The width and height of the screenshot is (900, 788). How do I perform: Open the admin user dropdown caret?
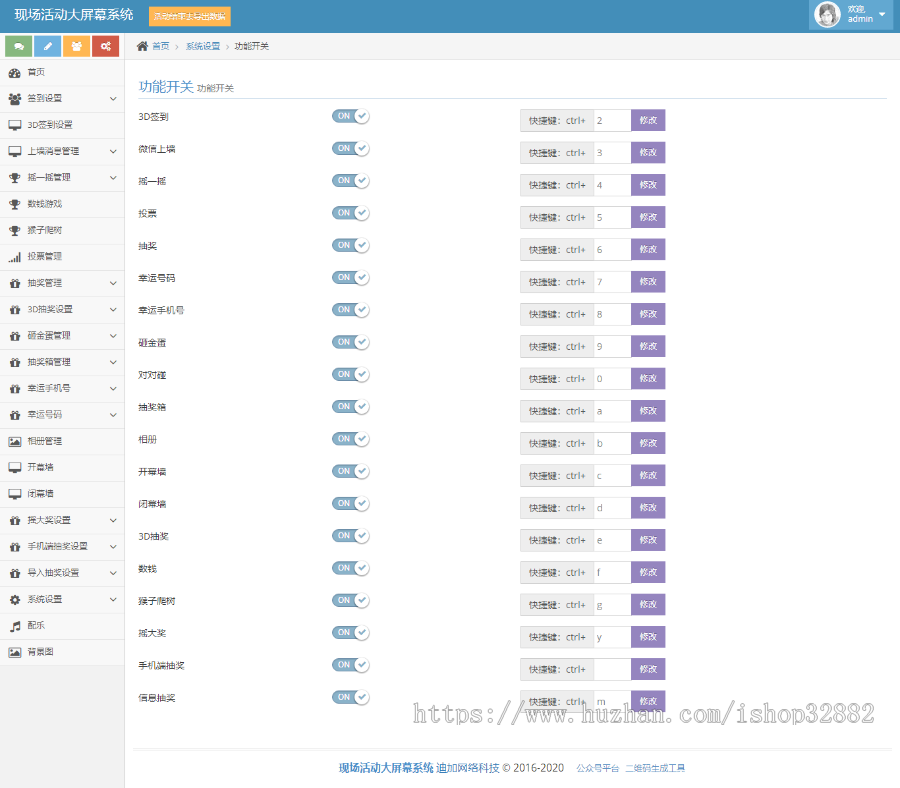tap(882, 14)
